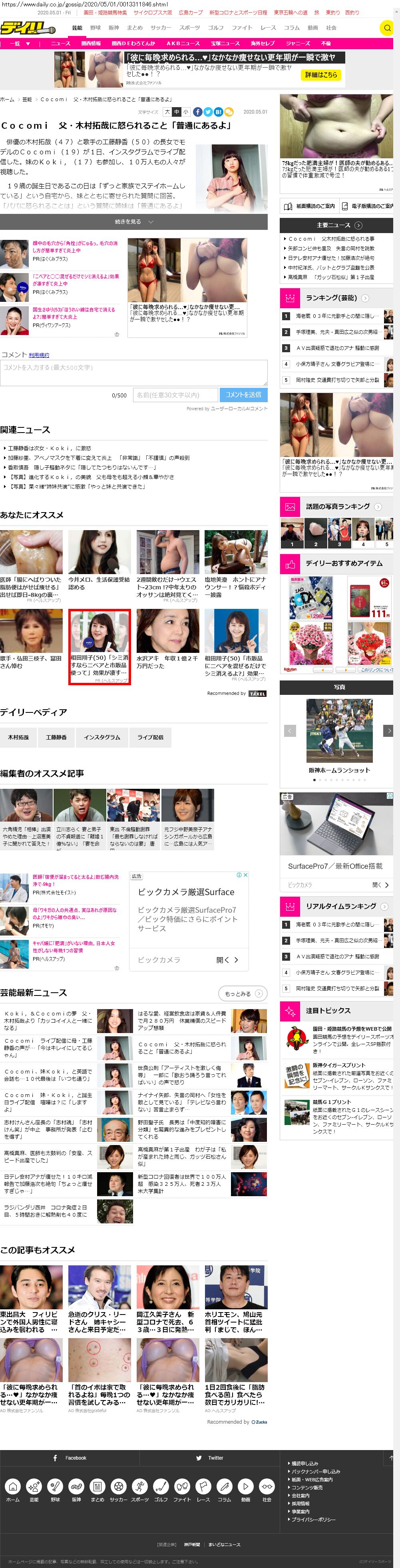Click the soccer ball icon in footer
400x1568 pixels.
pos(118,1486)
